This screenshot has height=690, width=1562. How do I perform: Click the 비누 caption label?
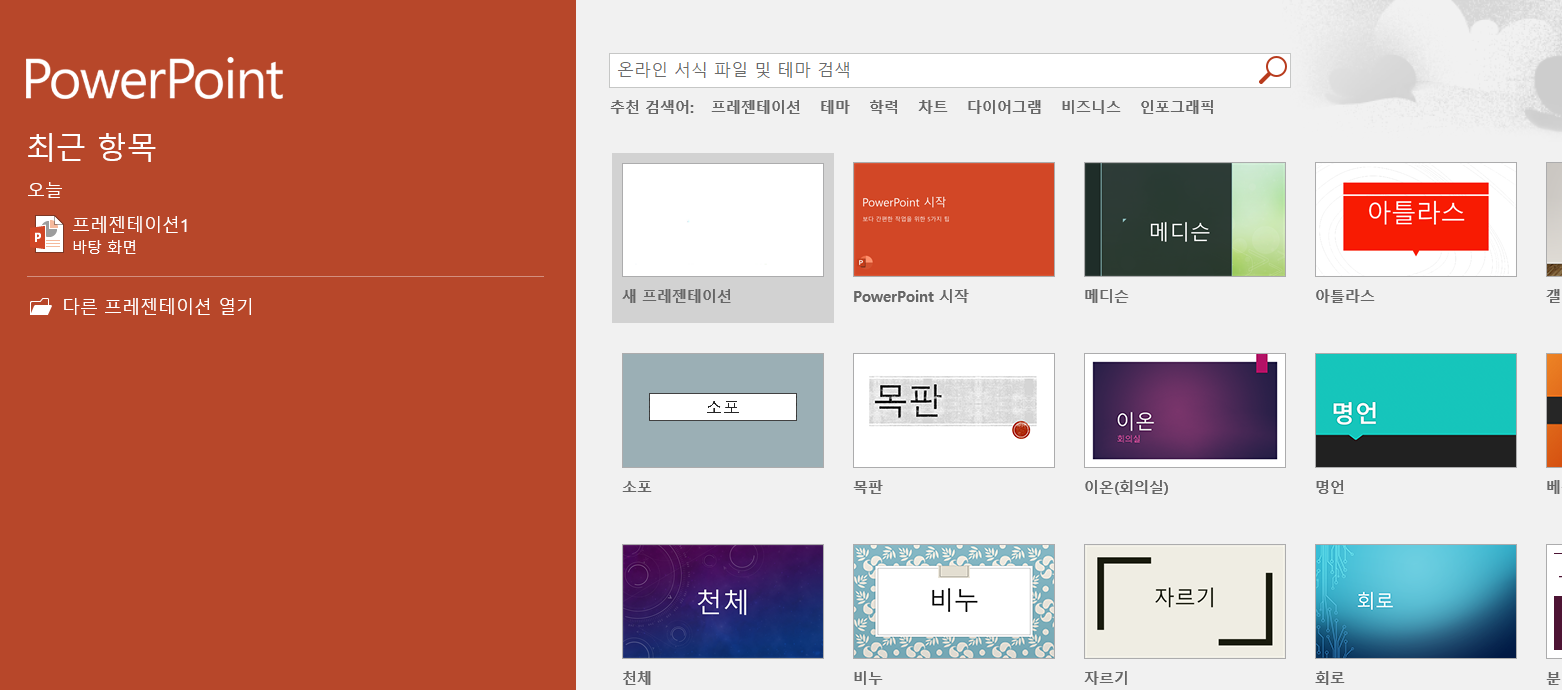(x=868, y=677)
